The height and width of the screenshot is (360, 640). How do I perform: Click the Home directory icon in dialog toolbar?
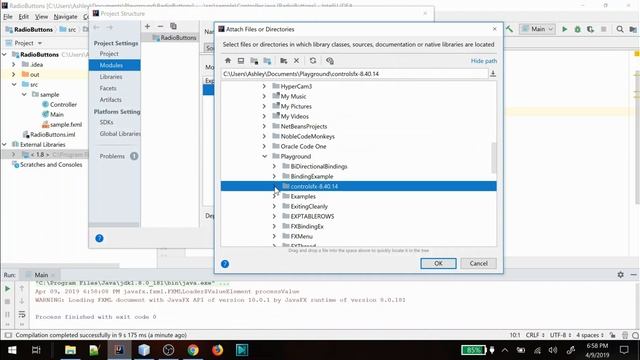(228, 61)
